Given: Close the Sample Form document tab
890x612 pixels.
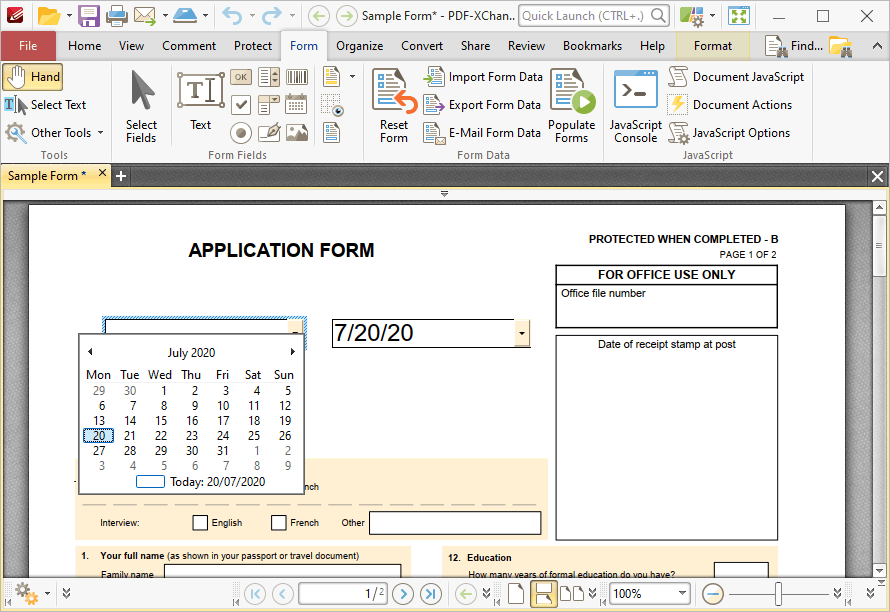Looking at the screenshot, I should tap(102, 173).
